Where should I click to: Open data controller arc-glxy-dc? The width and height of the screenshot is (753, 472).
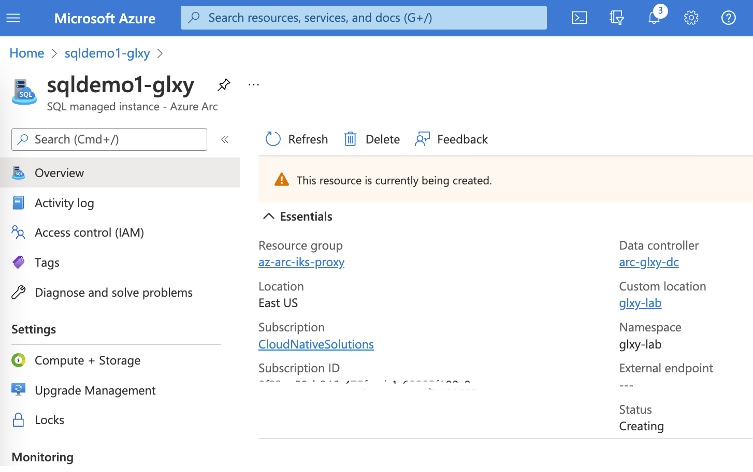(649, 262)
